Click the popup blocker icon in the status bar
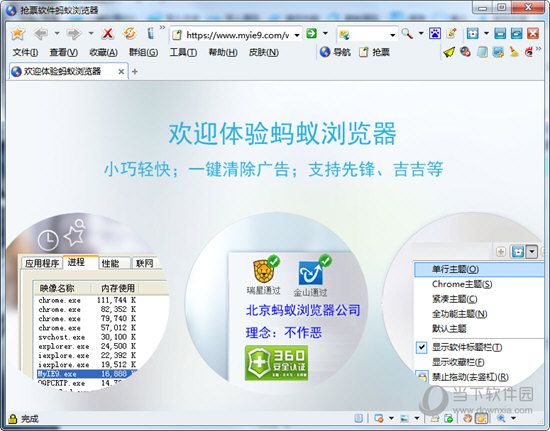The image size is (550, 431). (x=378, y=418)
